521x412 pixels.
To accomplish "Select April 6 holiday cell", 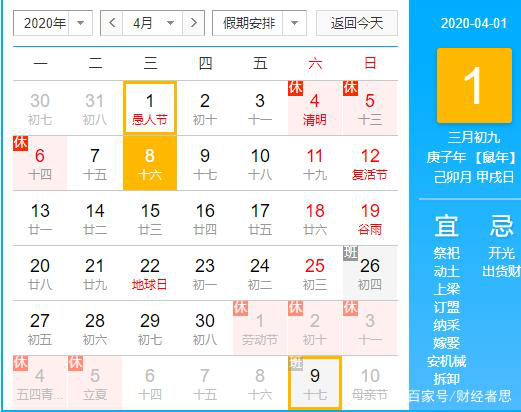I will coord(40,163).
